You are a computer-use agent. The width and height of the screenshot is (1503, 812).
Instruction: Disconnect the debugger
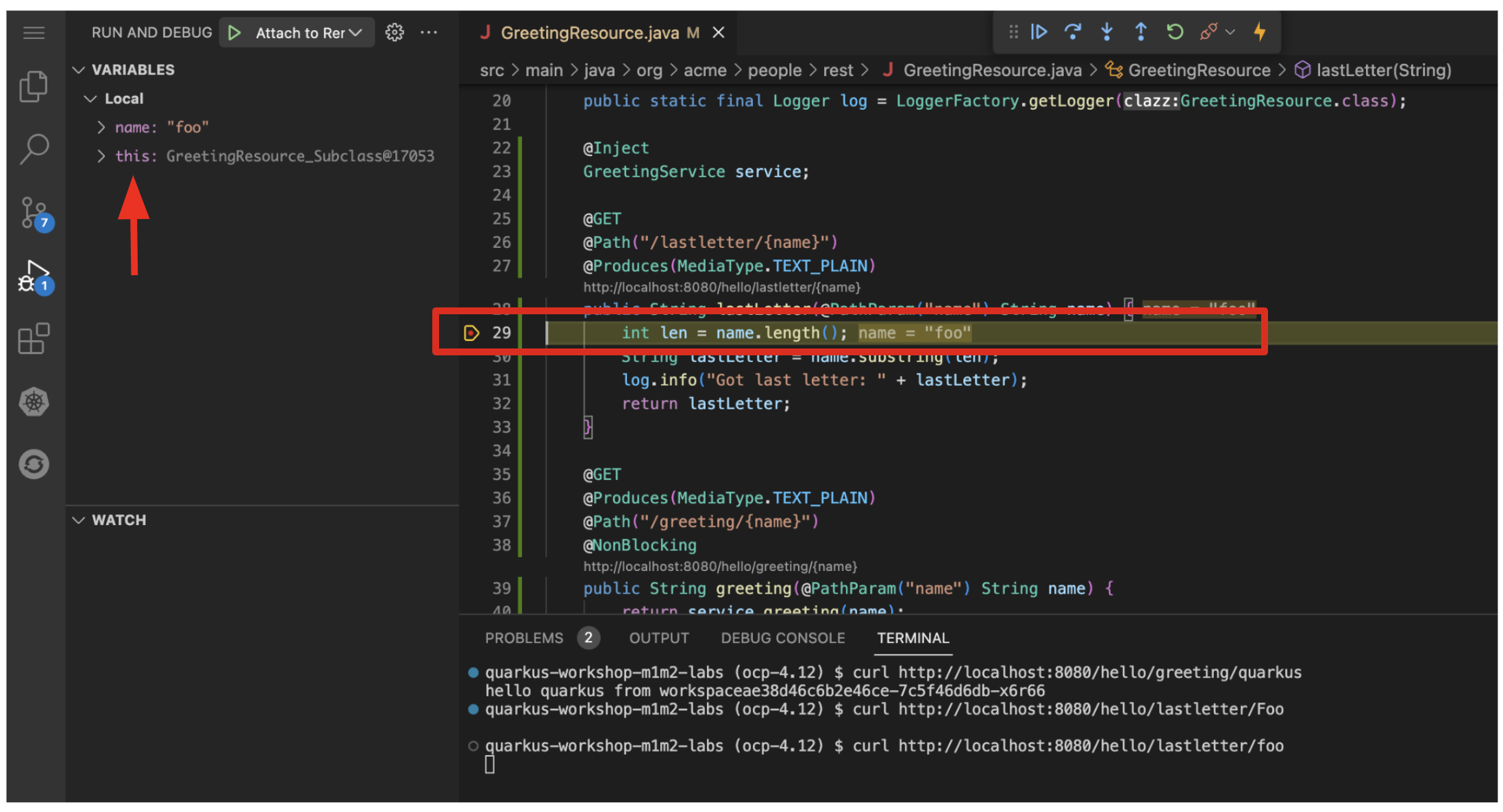click(x=1209, y=32)
